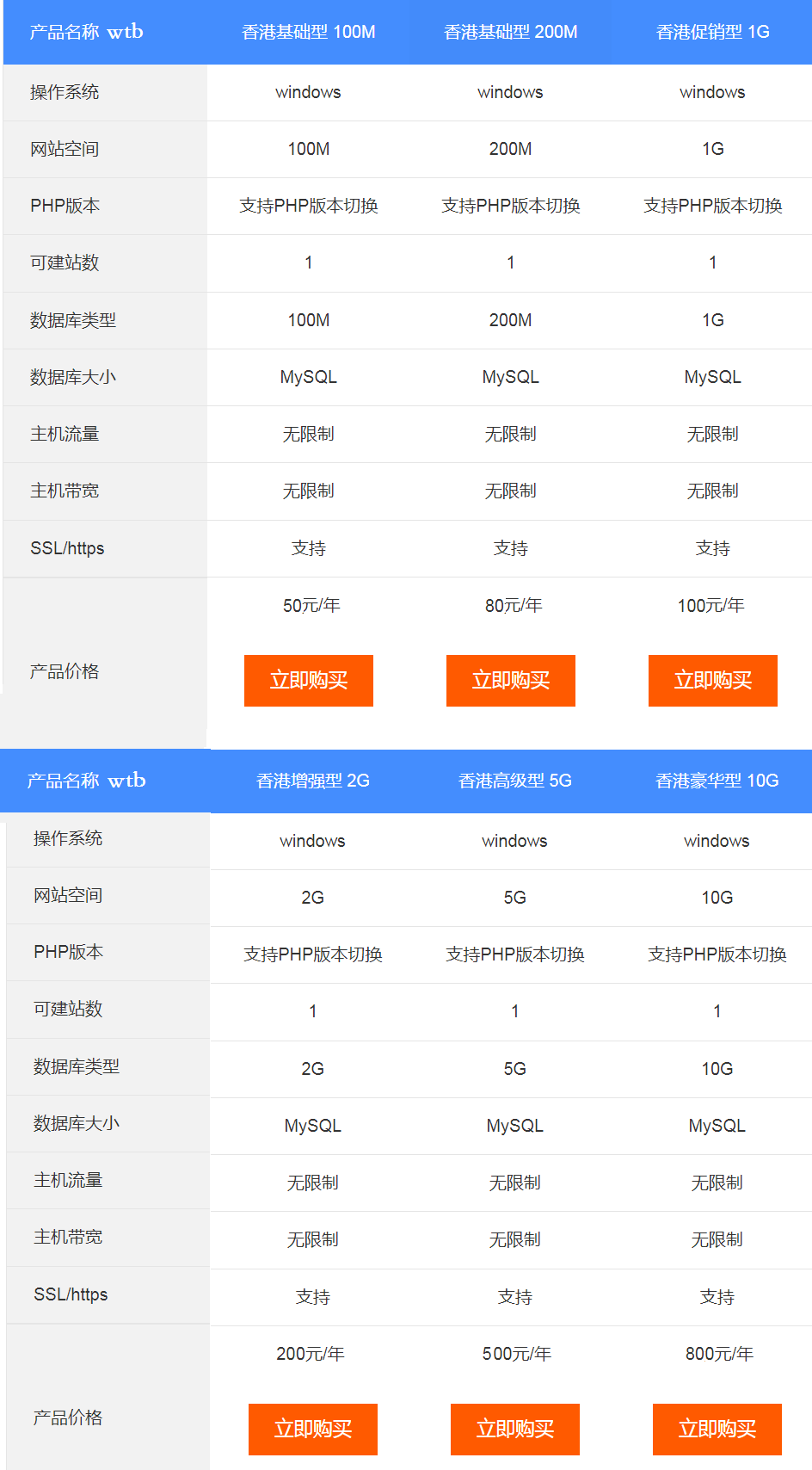Click the 香港基础型 200M column header
The image size is (812, 1470).
pyautogui.click(x=510, y=33)
